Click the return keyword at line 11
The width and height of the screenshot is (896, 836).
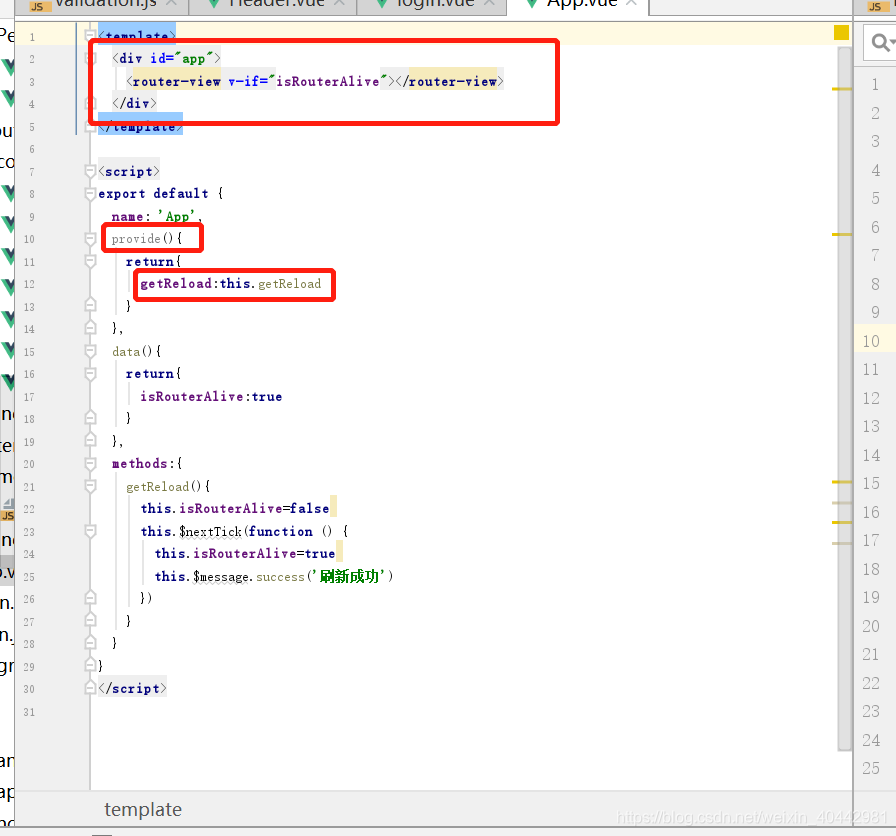pos(150,262)
